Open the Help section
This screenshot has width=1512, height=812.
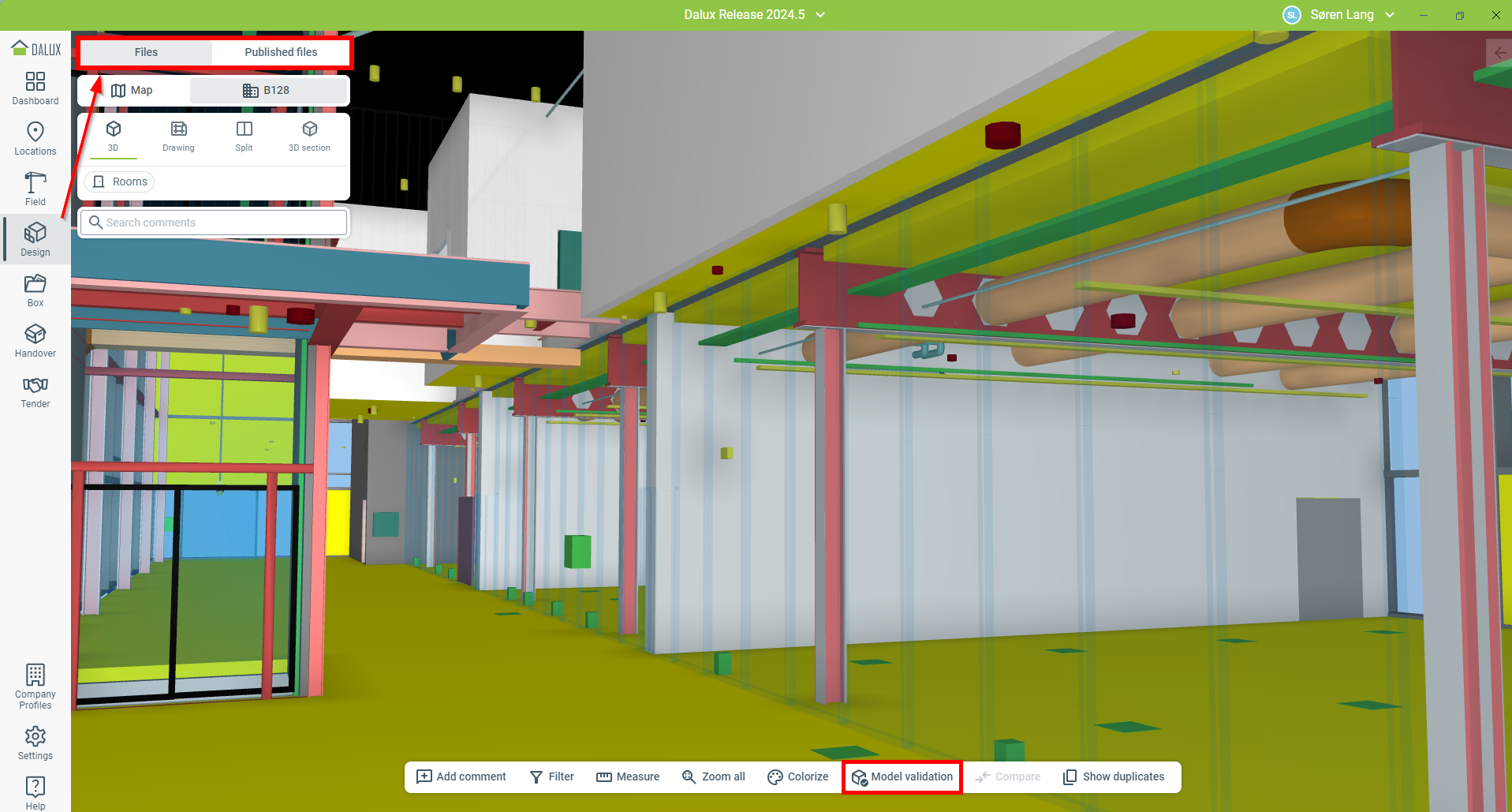[35, 792]
